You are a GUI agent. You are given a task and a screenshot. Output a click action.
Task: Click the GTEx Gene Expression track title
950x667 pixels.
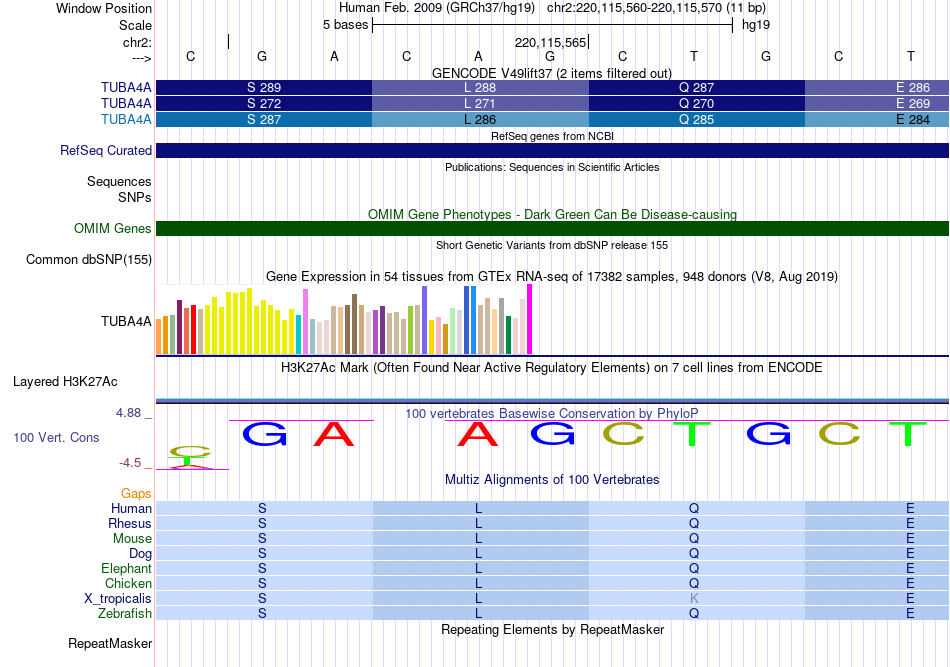pyautogui.click(x=552, y=277)
